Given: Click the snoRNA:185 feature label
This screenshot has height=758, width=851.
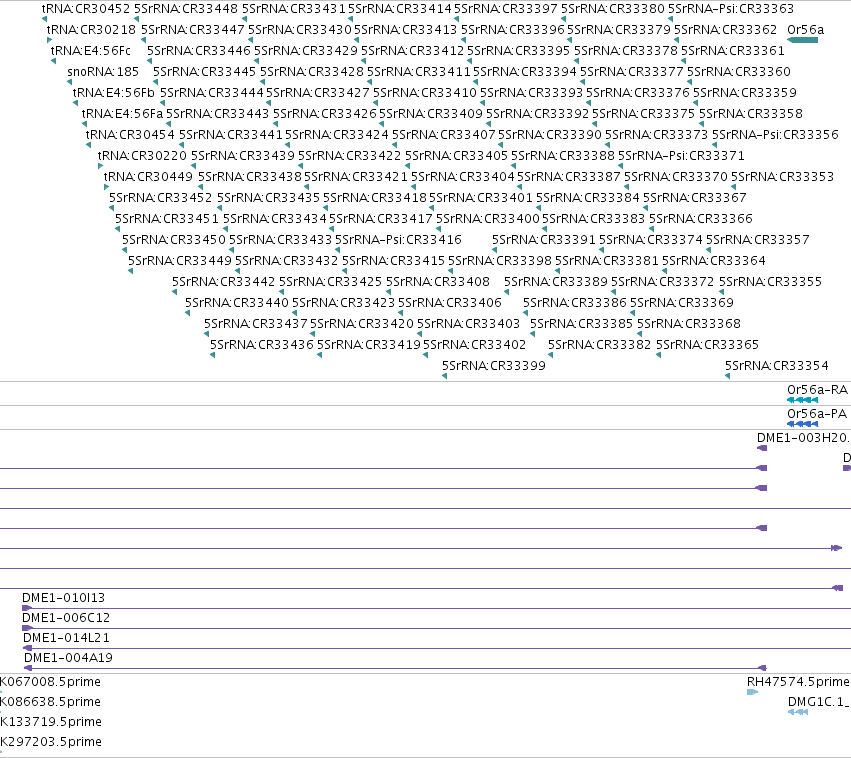Looking at the screenshot, I should [x=103, y=72].
